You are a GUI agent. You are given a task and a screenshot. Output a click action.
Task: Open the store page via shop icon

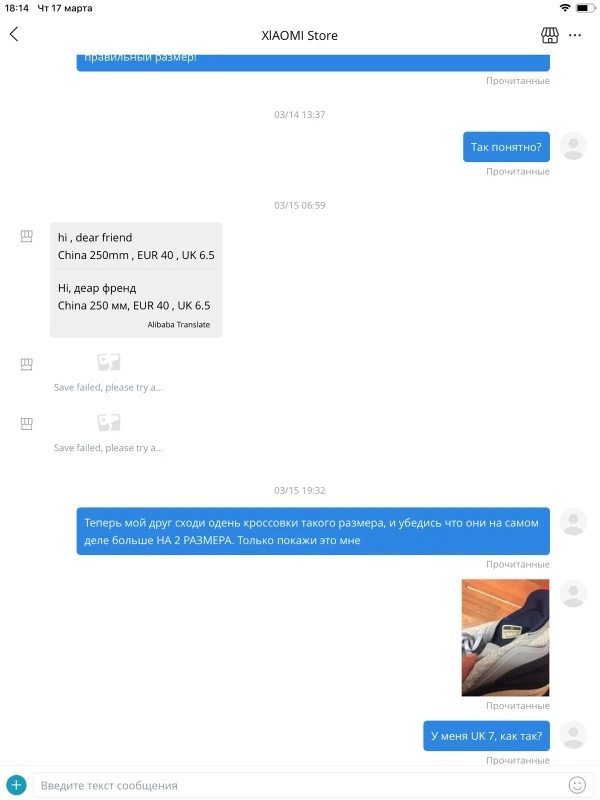(549, 35)
